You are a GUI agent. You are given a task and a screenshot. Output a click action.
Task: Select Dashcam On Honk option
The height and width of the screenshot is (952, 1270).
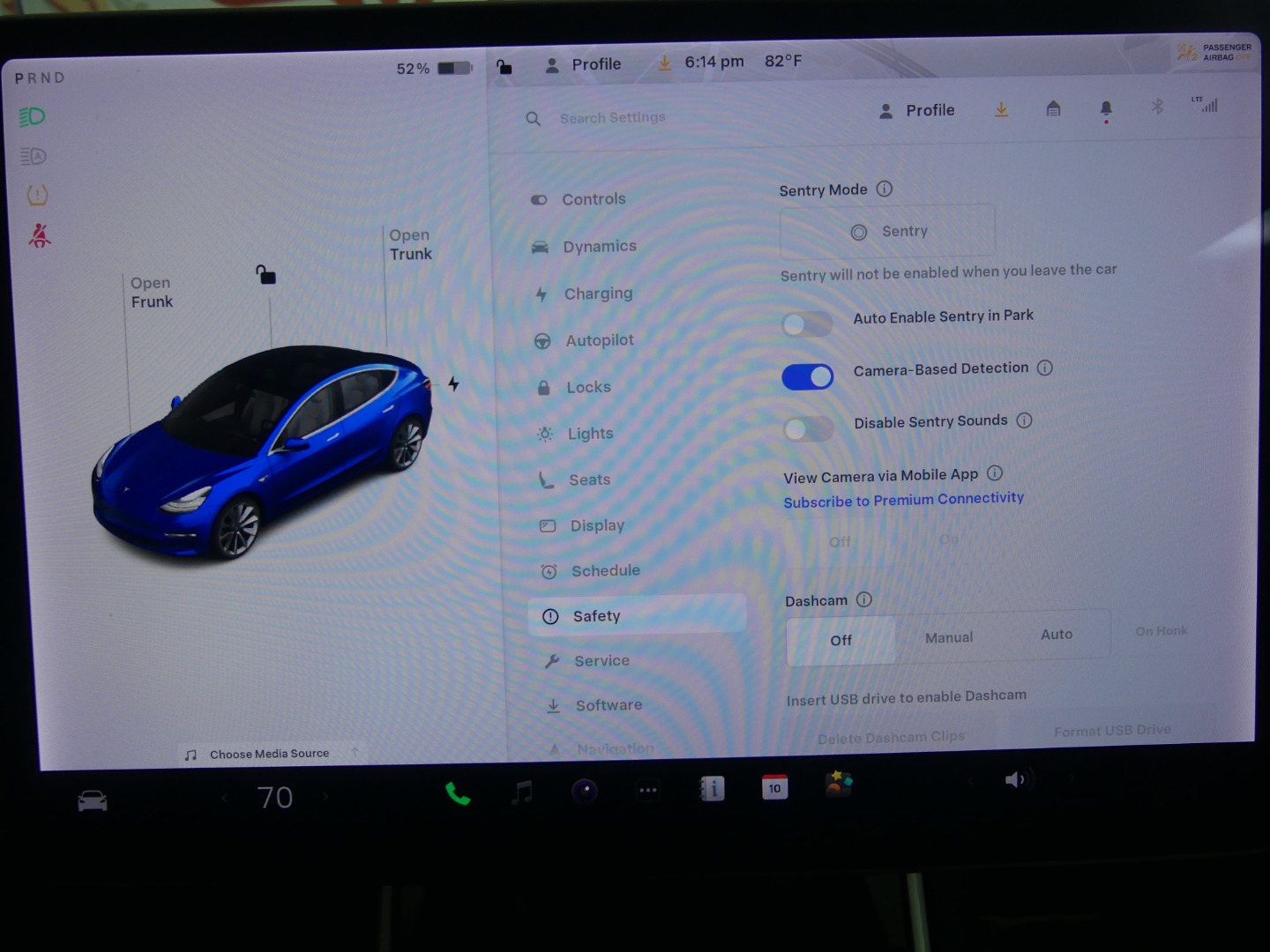(x=1162, y=630)
